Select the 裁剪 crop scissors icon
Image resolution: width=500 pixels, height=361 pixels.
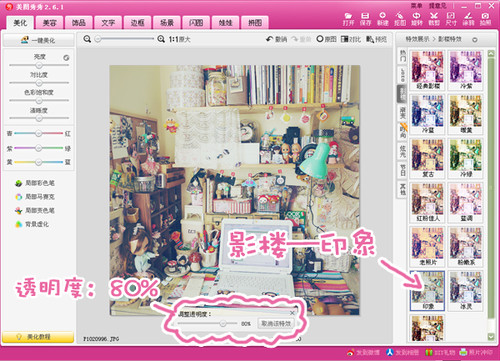tap(434, 19)
